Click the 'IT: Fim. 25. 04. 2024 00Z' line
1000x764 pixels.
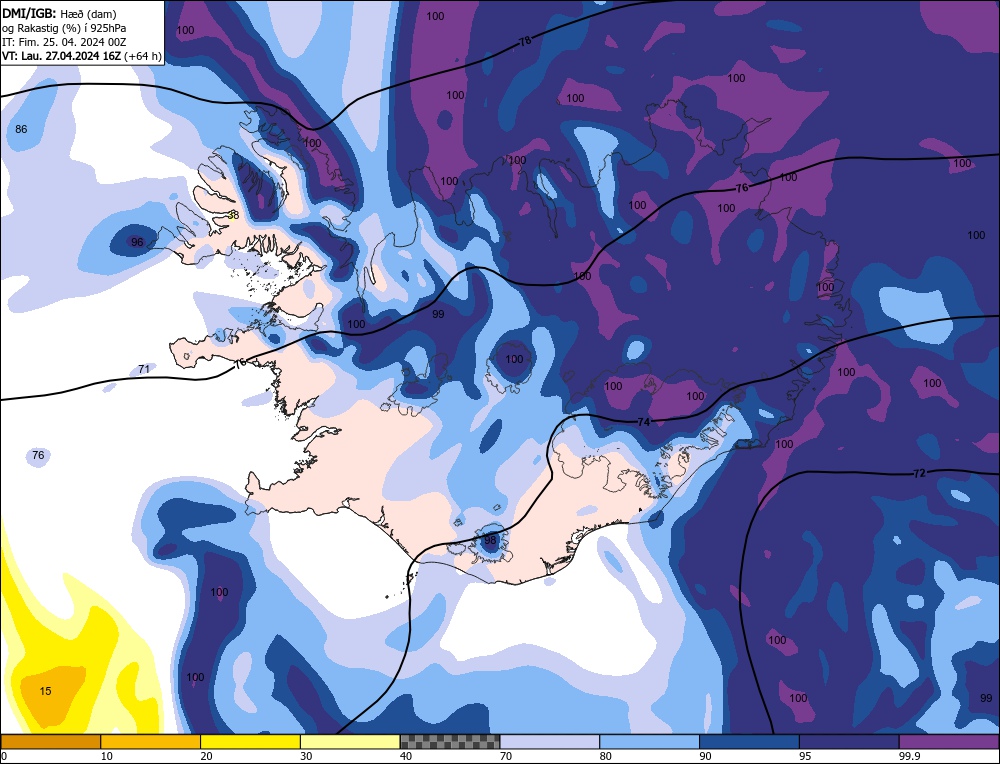coord(64,42)
